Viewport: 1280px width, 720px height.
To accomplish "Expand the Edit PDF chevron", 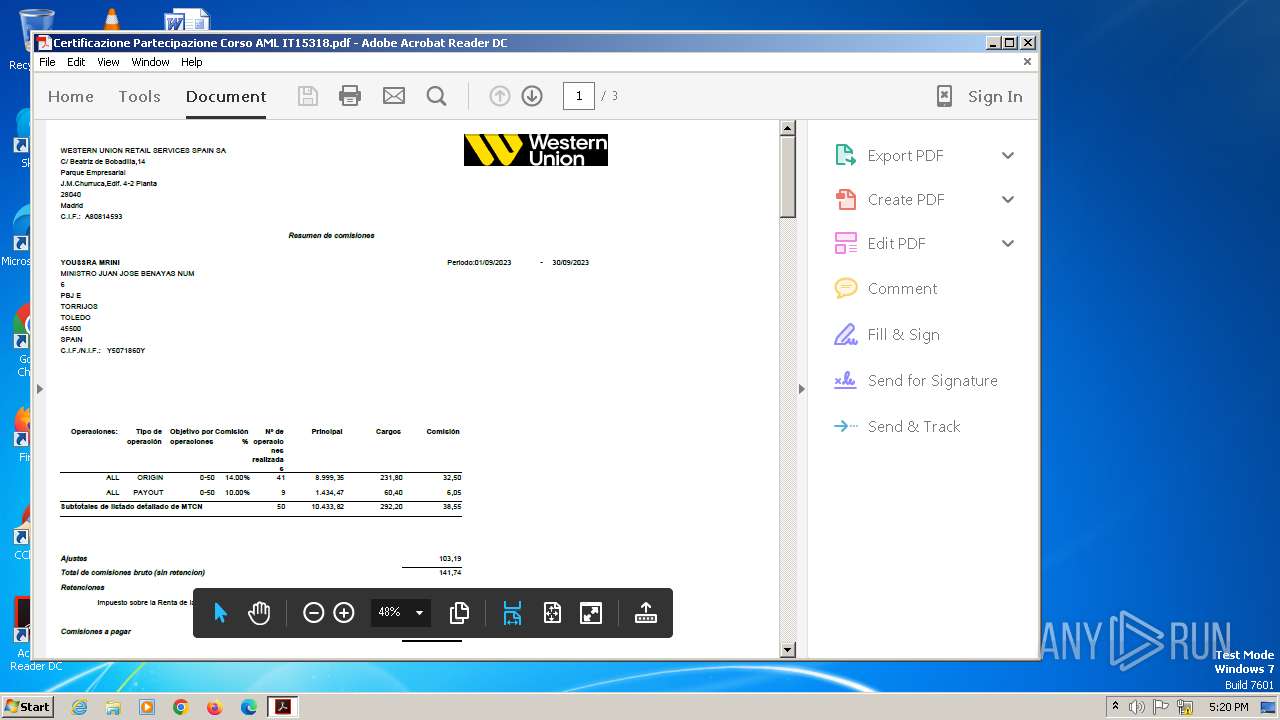I will point(1008,243).
